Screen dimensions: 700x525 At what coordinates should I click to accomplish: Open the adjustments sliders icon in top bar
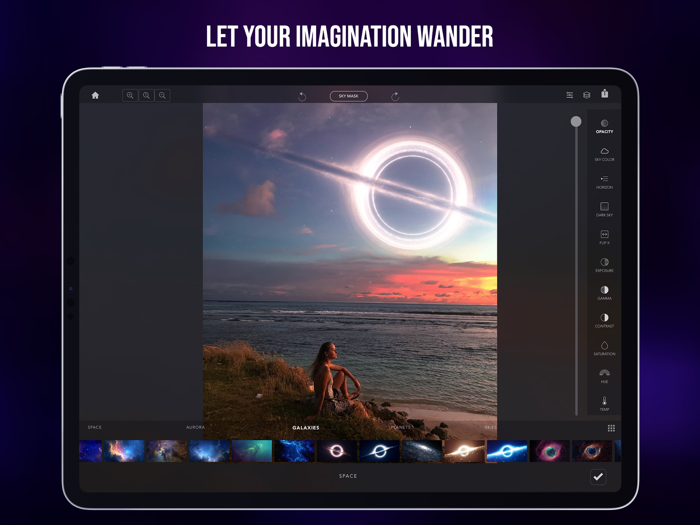coord(570,95)
